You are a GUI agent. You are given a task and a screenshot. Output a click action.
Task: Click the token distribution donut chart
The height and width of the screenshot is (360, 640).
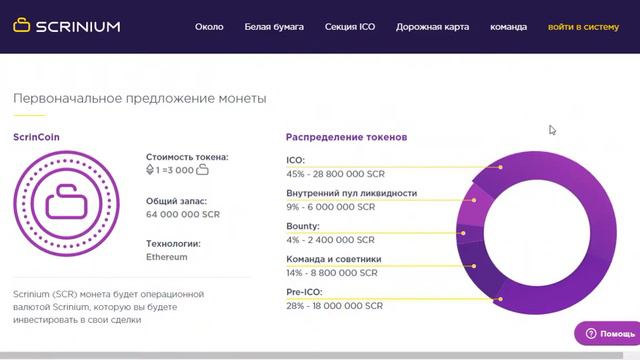[x=536, y=233]
